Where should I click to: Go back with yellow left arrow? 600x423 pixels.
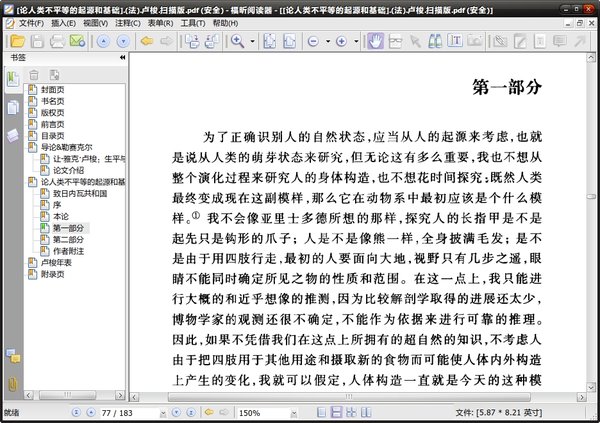point(146,41)
